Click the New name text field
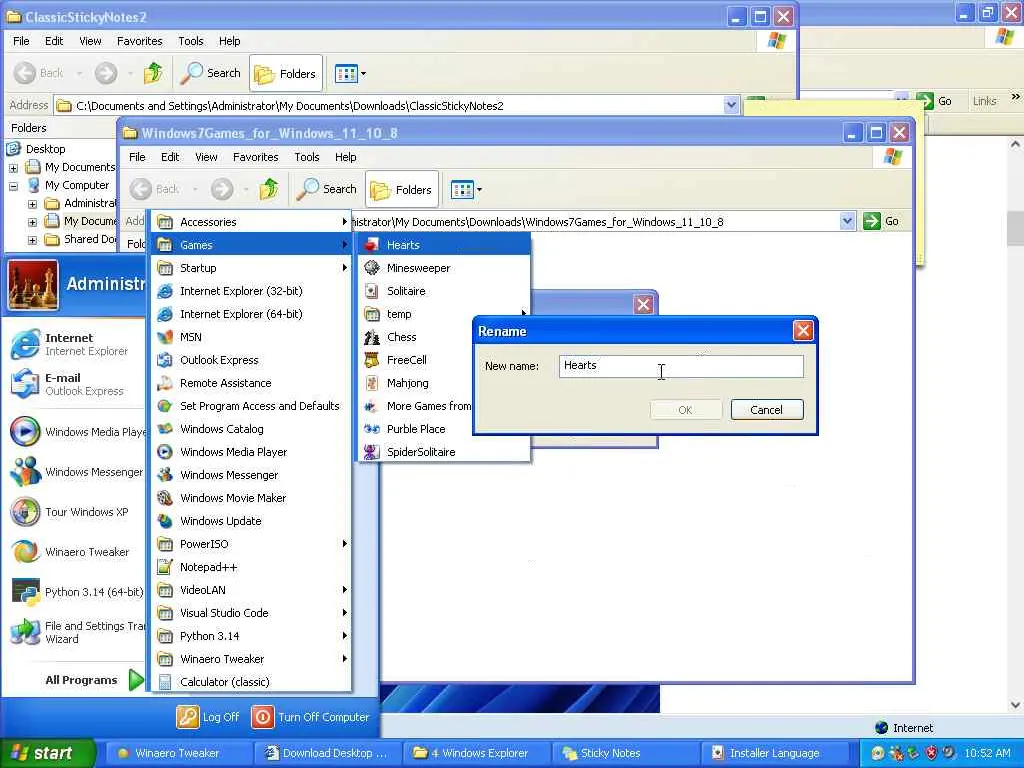The image size is (1024, 768). (x=681, y=366)
